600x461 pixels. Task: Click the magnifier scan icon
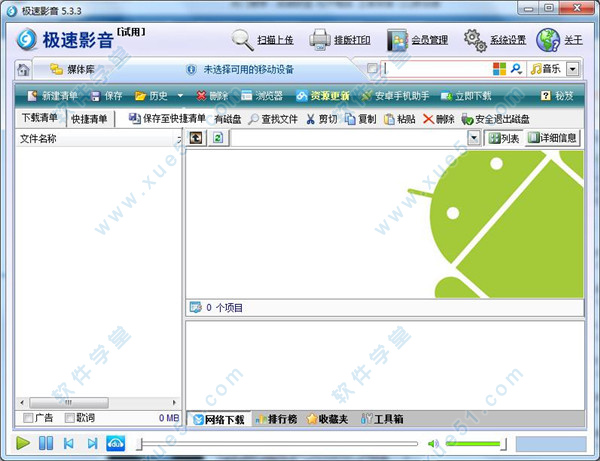point(243,40)
